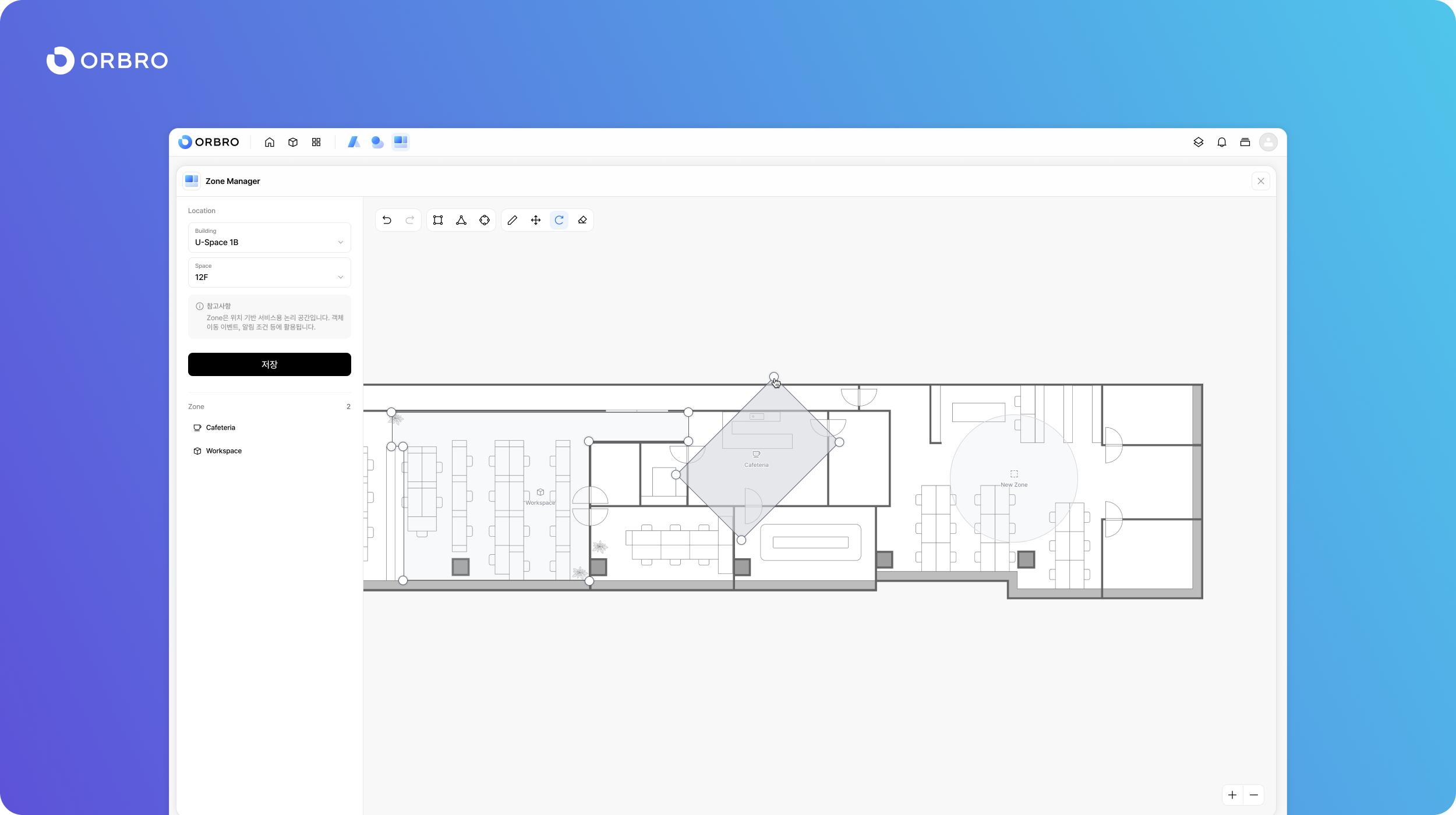Click the map zoom in plus button

click(1232, 795)
